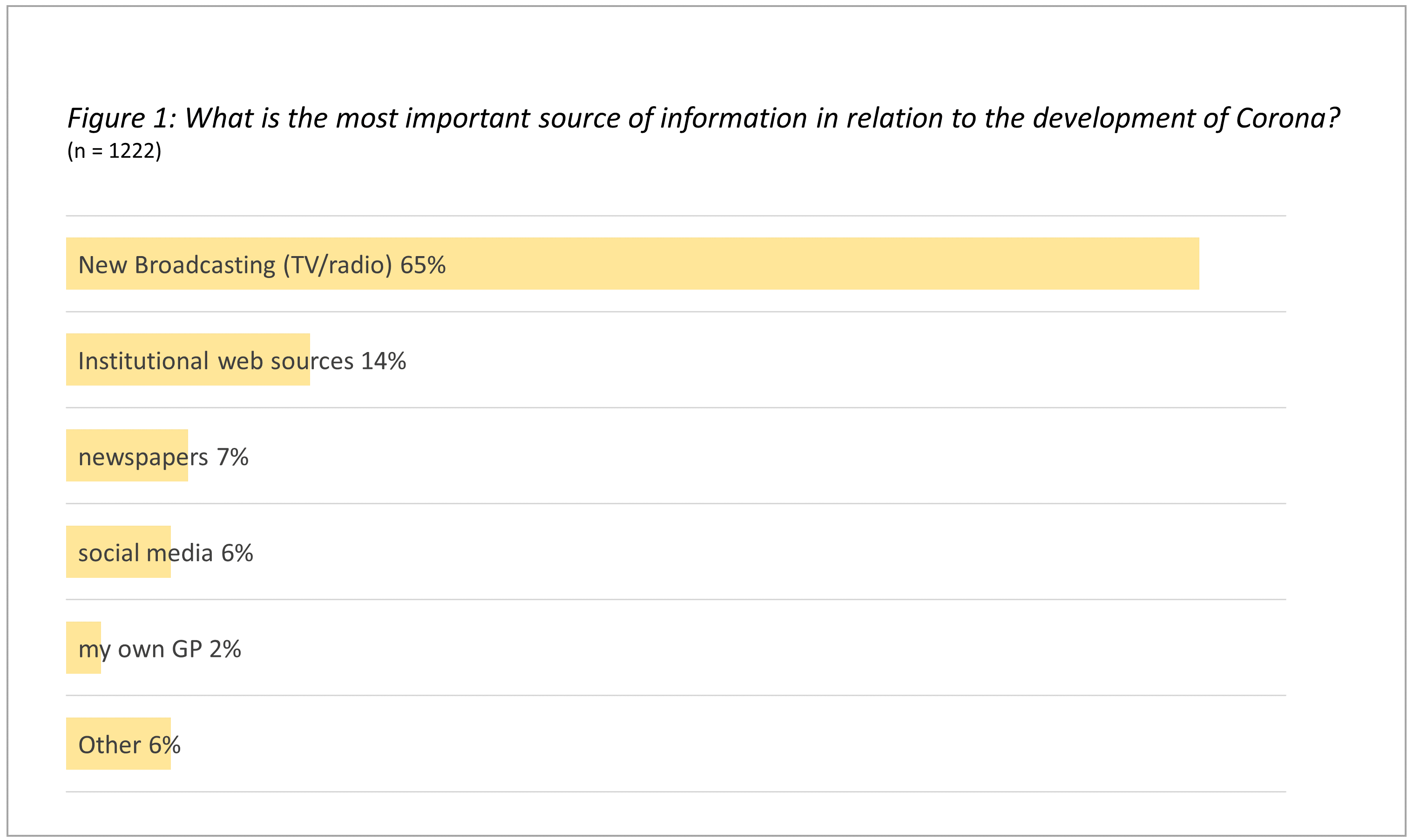Select the 'own GP' label text
The image size is (1414, 840).
(160, 649)
